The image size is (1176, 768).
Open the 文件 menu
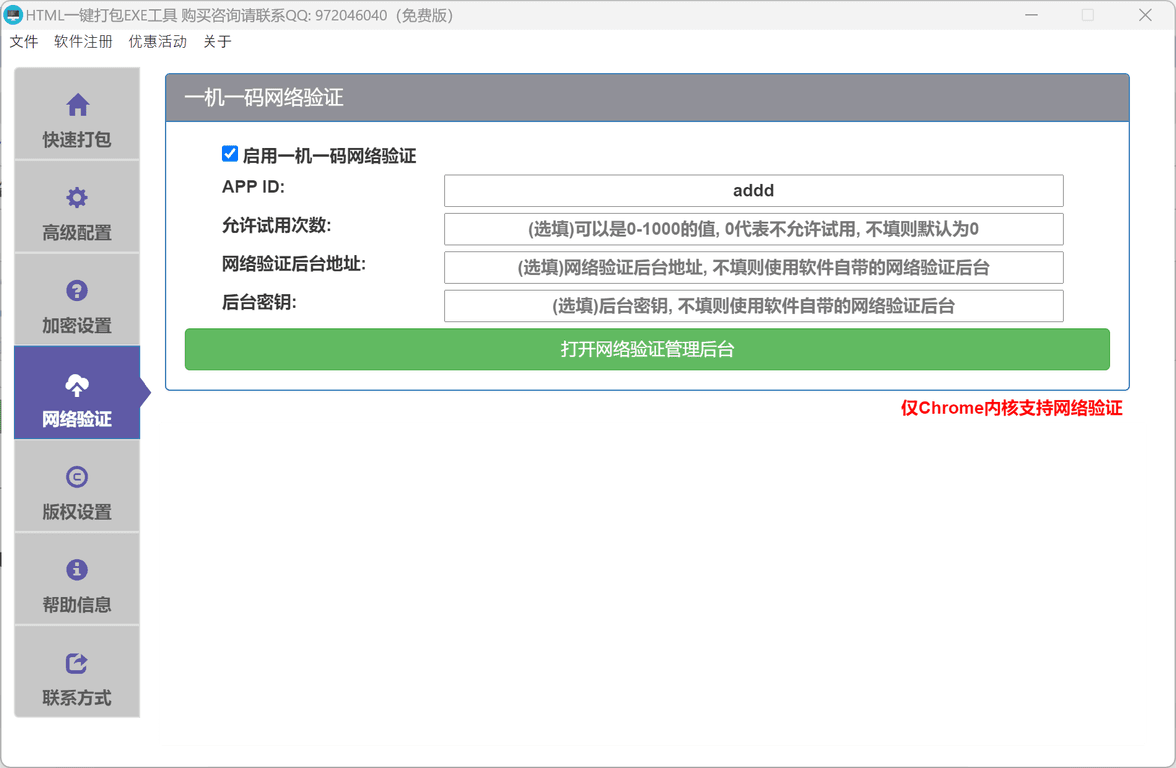[x=24, y=42]
